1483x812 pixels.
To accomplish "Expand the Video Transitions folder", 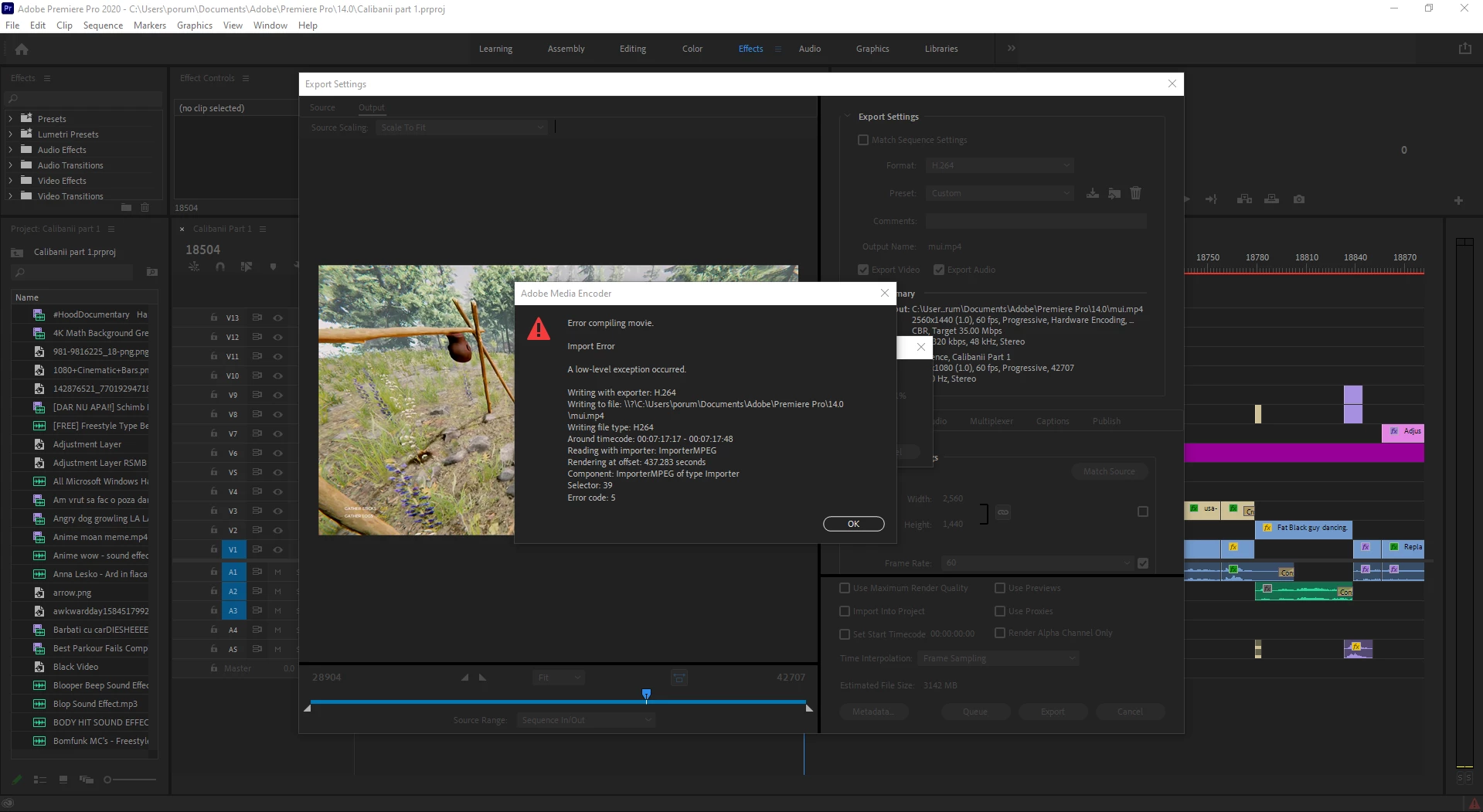I will point(10,196).
